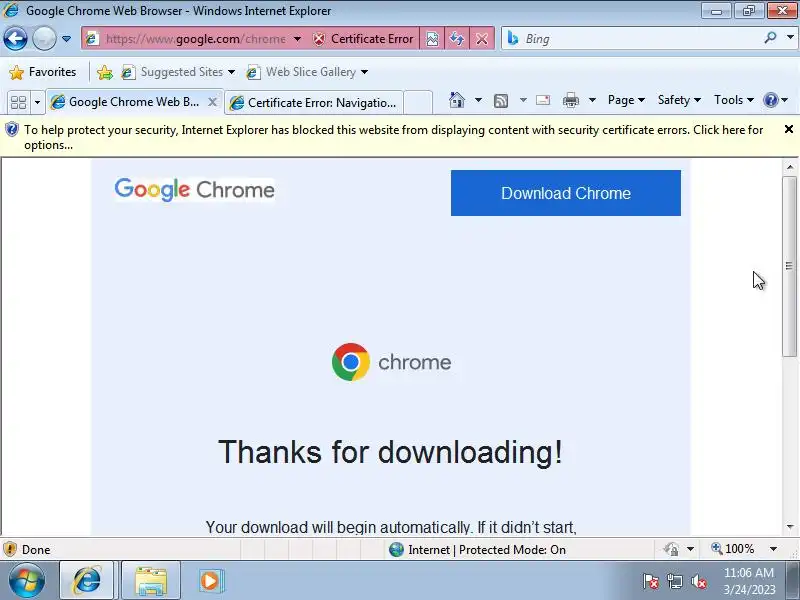Click the google.com/chrome address bar
The height and width of the screenshot is (600, 800).
point(195,39)
